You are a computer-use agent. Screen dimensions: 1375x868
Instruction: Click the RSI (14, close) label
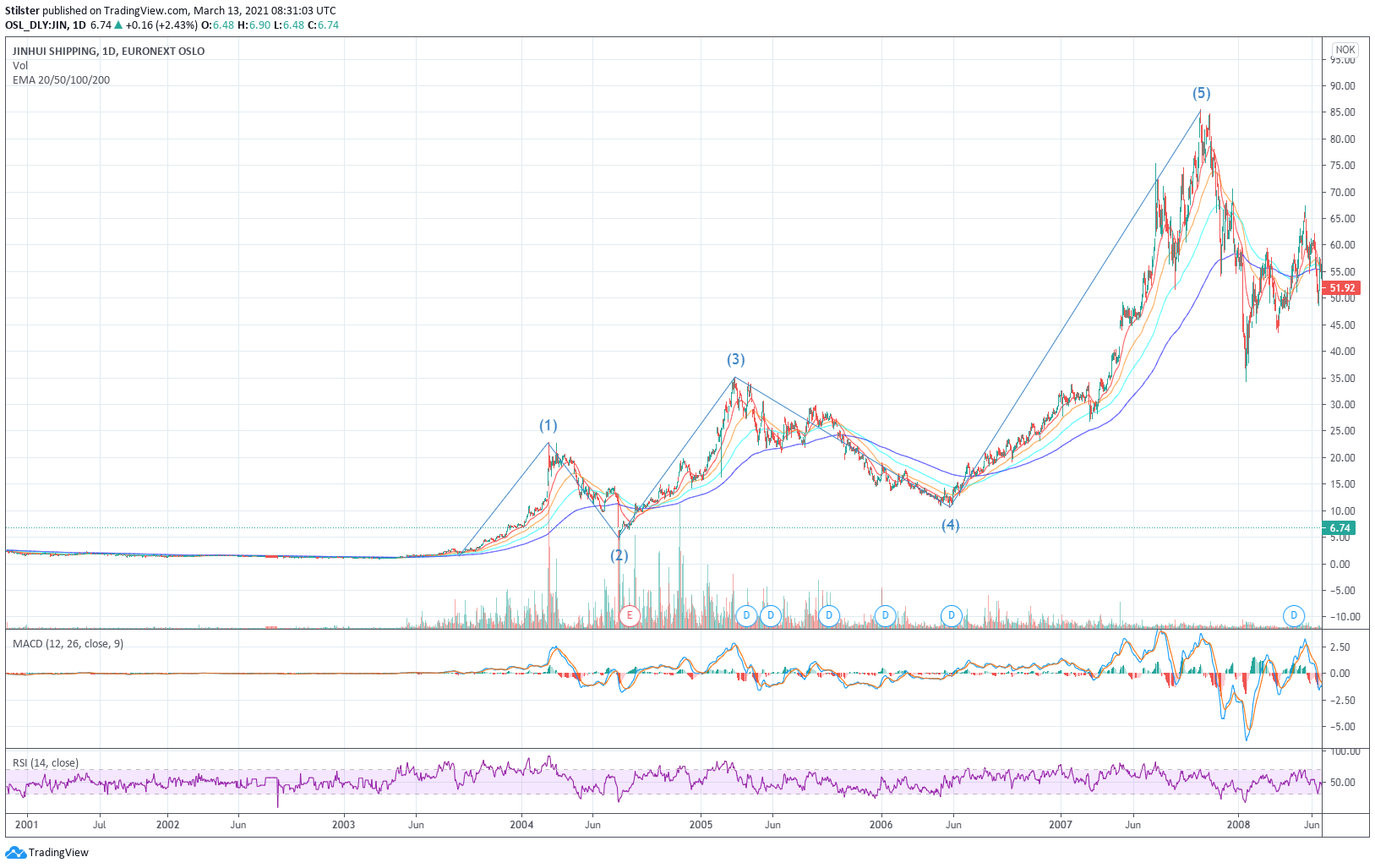(x=46, y=762)
